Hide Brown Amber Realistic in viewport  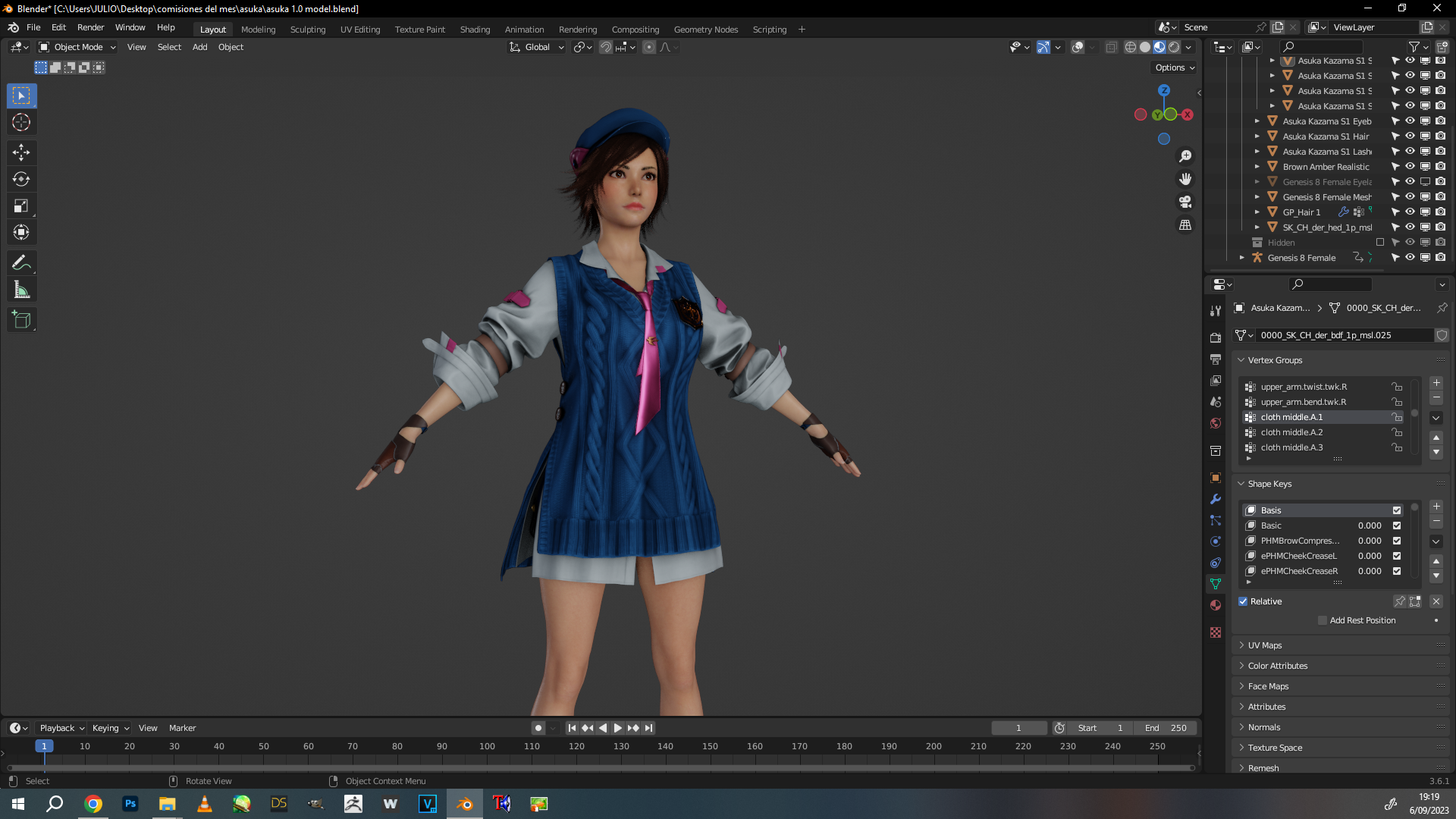[1410, 167]
